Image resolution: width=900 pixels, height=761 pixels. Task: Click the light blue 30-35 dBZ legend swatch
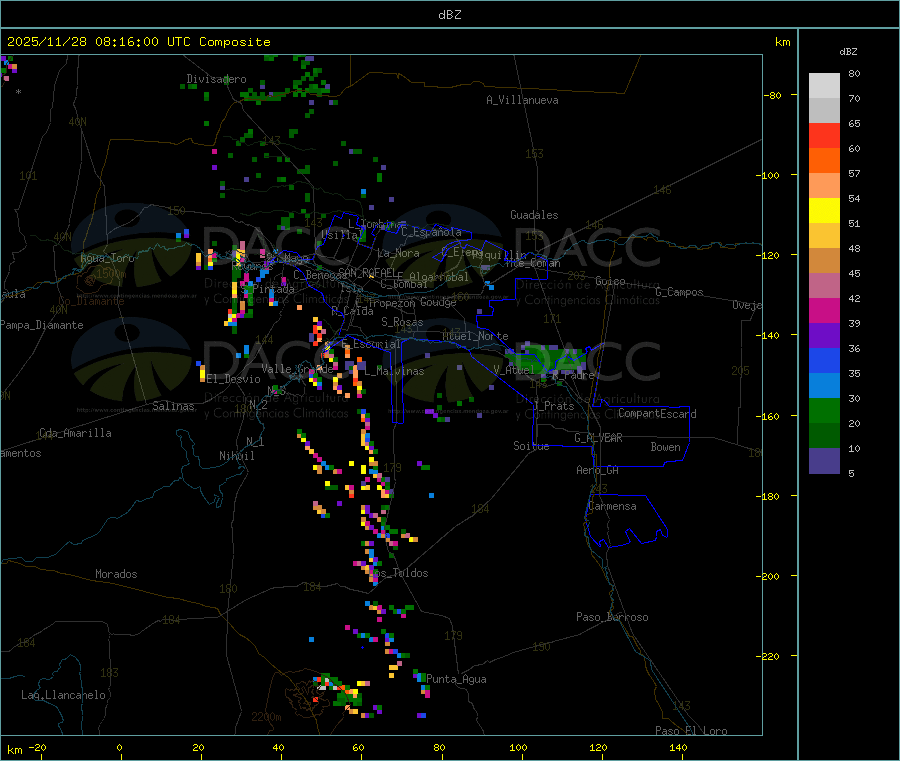pyautogui.click(x=824, y=386)
